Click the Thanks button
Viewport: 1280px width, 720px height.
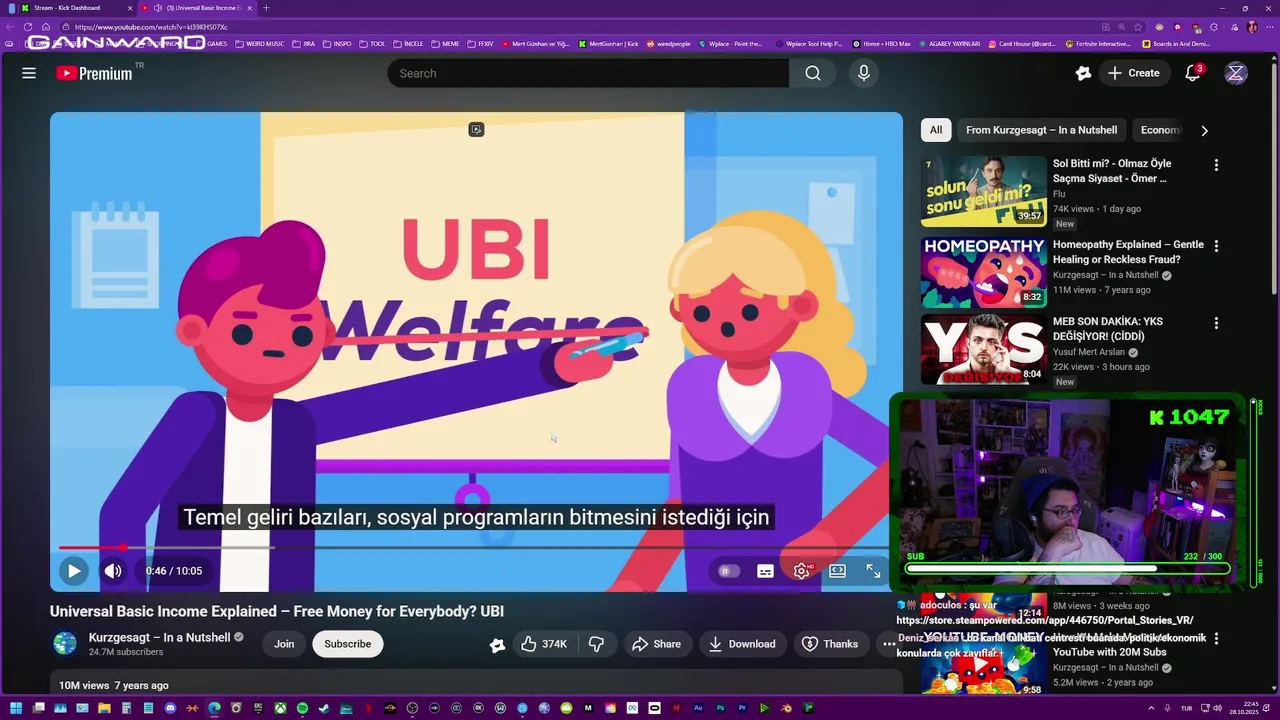830,644
